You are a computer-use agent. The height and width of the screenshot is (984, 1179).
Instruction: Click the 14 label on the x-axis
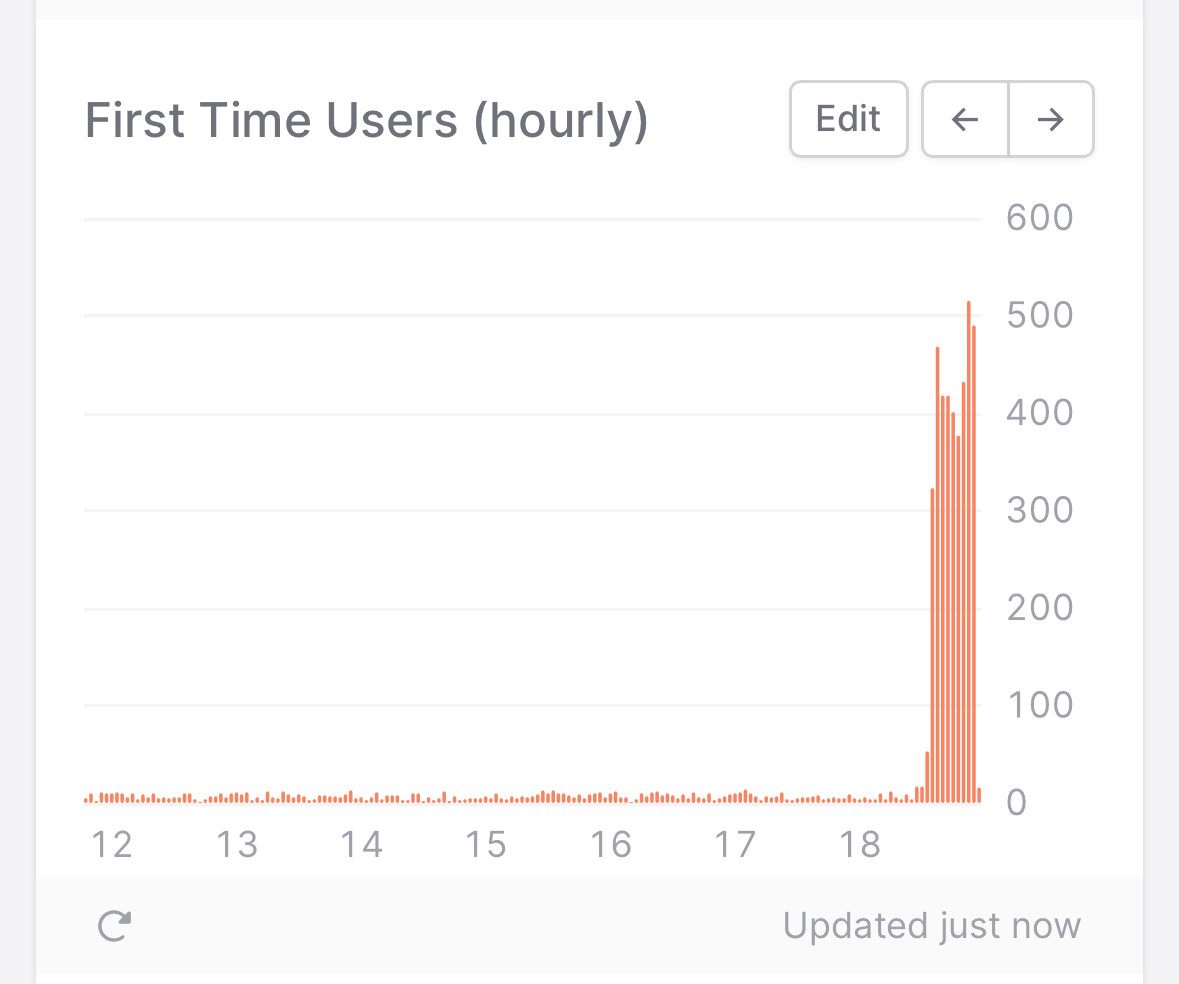[361, 845]
